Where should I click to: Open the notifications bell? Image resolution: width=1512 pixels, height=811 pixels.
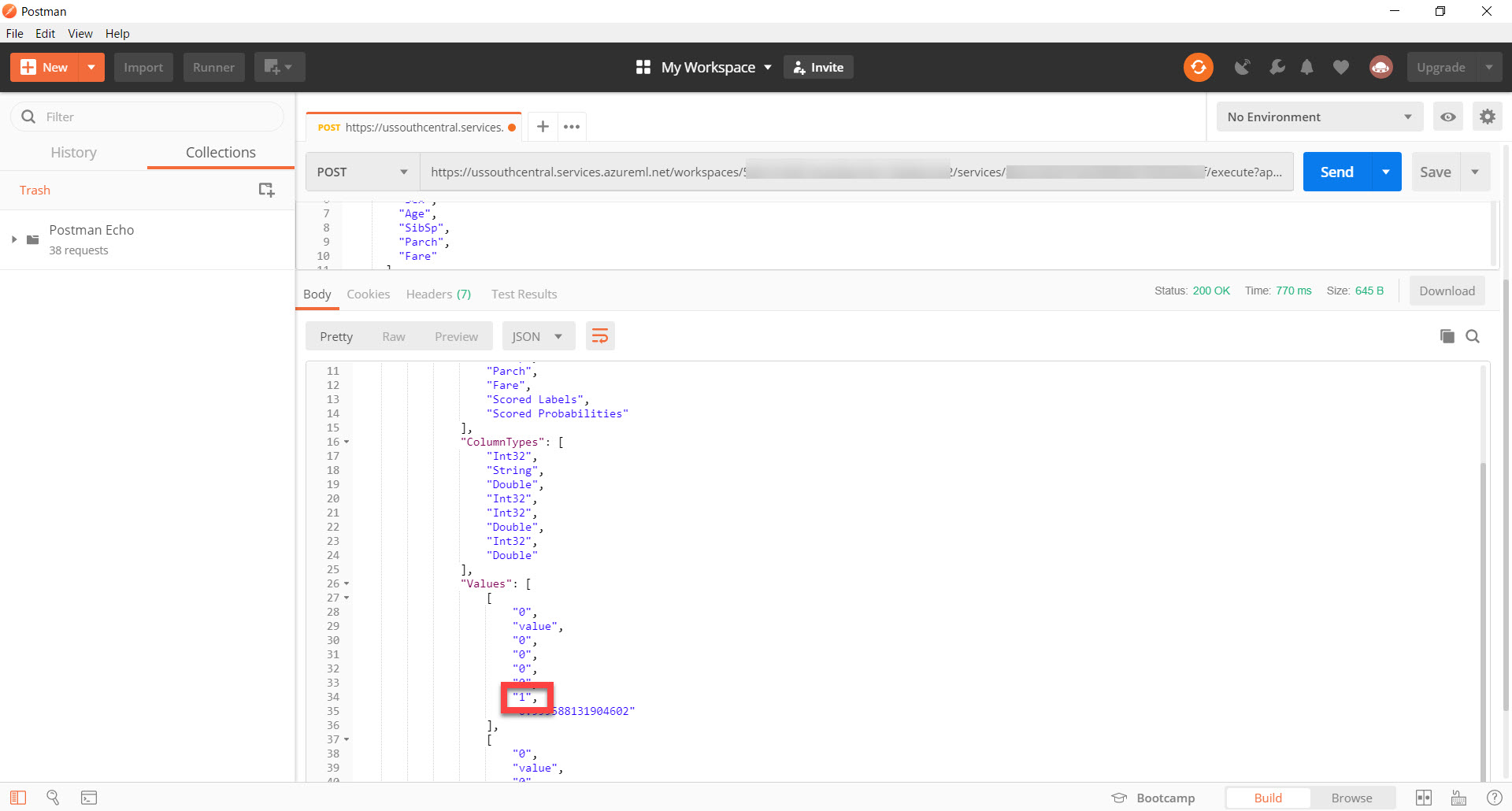1307,68
